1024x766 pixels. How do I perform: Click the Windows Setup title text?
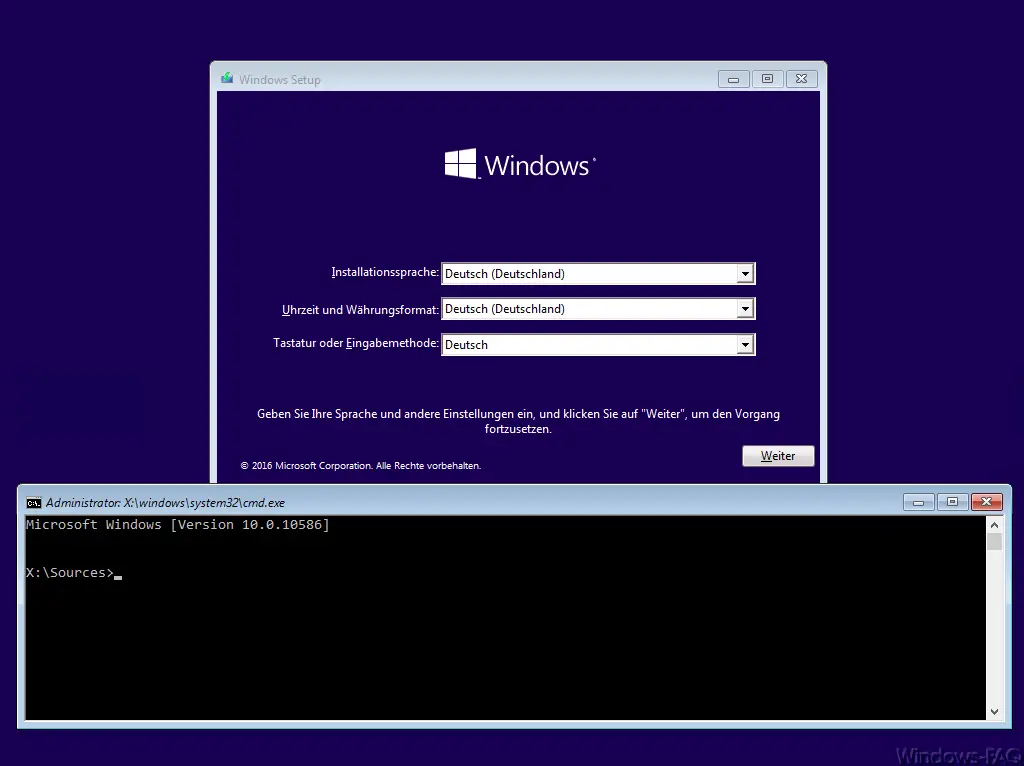tap(280, 80)
